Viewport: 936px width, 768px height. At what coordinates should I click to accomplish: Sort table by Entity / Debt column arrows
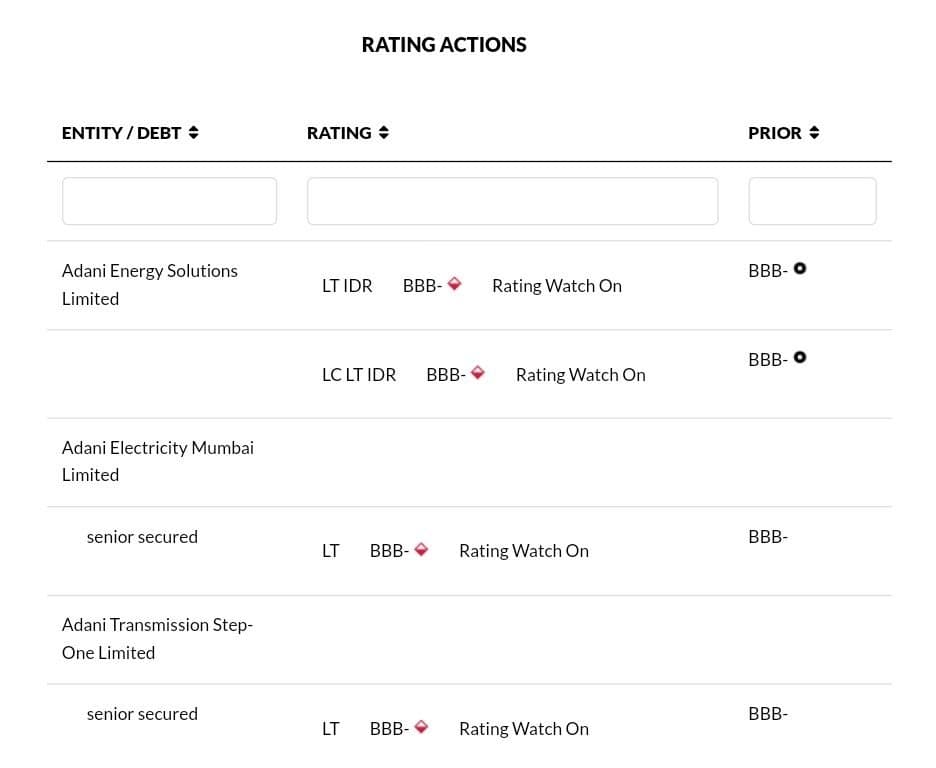coord(193,132)
